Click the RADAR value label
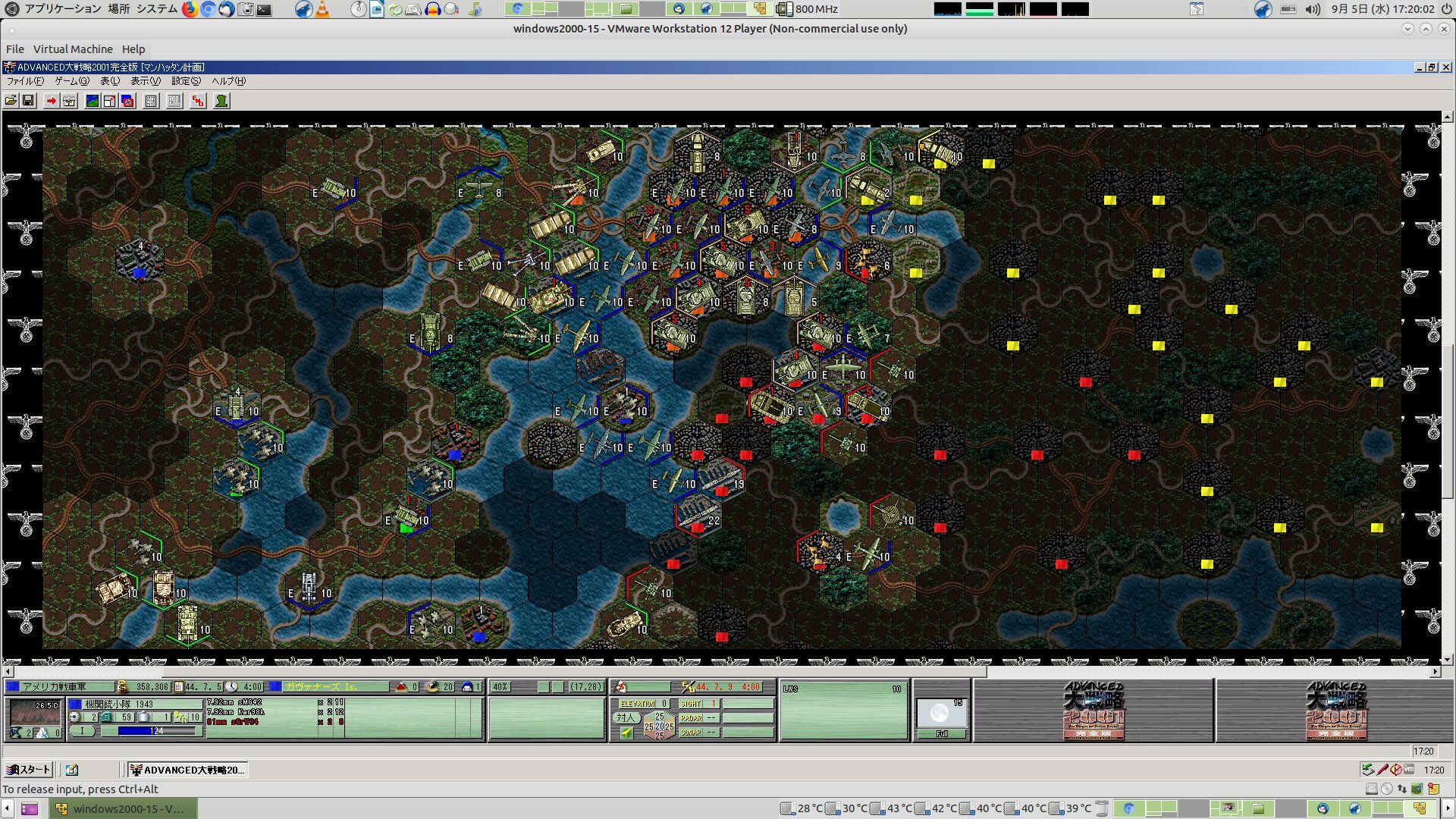This screenshot has height=819, width=1456. tap(690, 718)
